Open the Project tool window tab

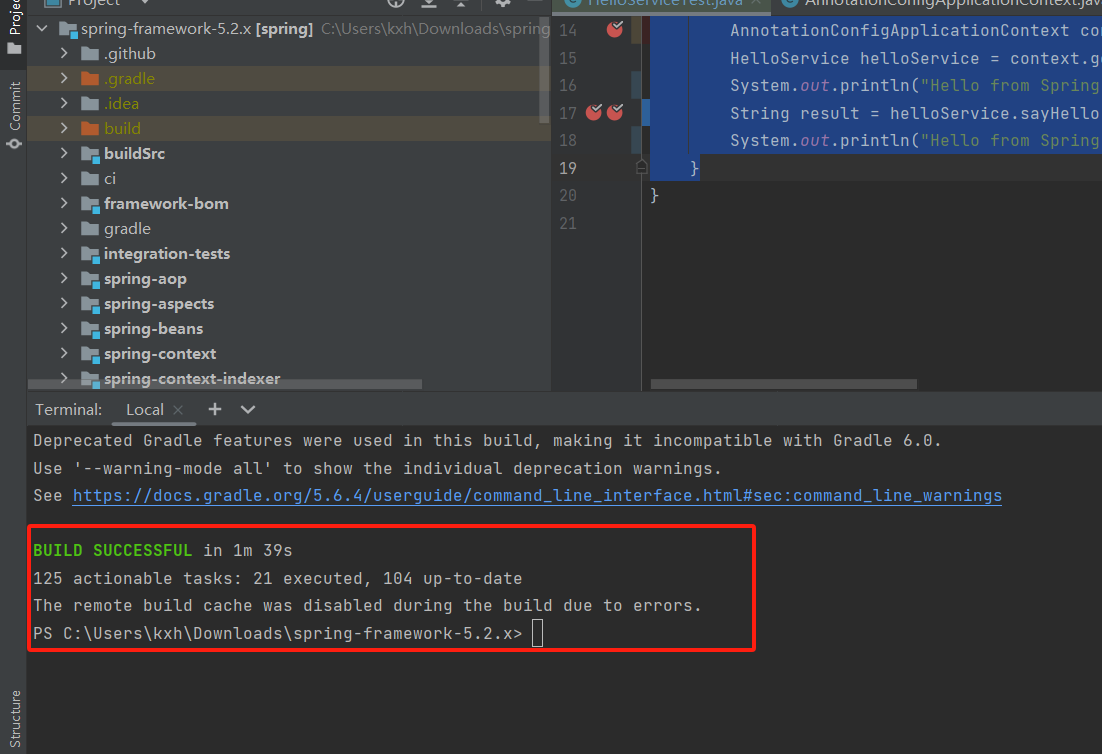point(13,32)
